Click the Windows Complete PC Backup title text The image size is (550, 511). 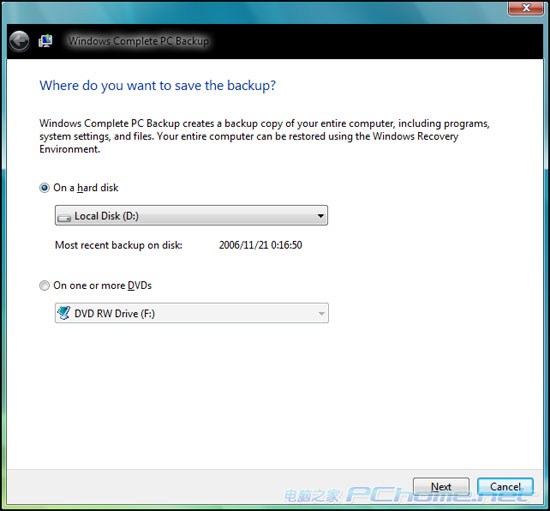click(139, 41)
